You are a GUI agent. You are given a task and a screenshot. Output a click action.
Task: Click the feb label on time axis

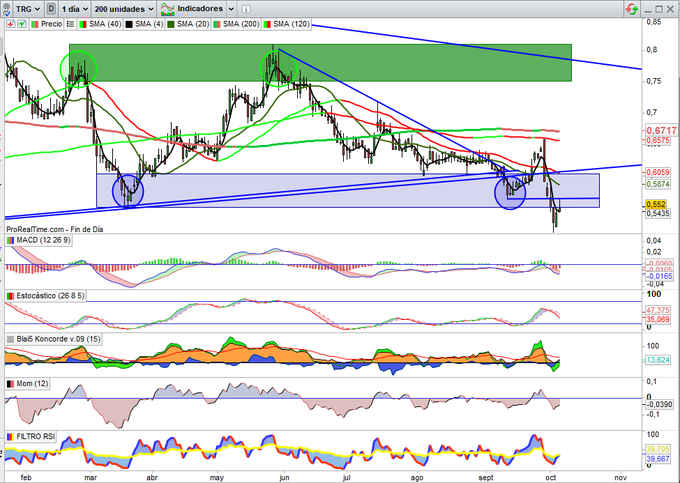coord(26,478)
